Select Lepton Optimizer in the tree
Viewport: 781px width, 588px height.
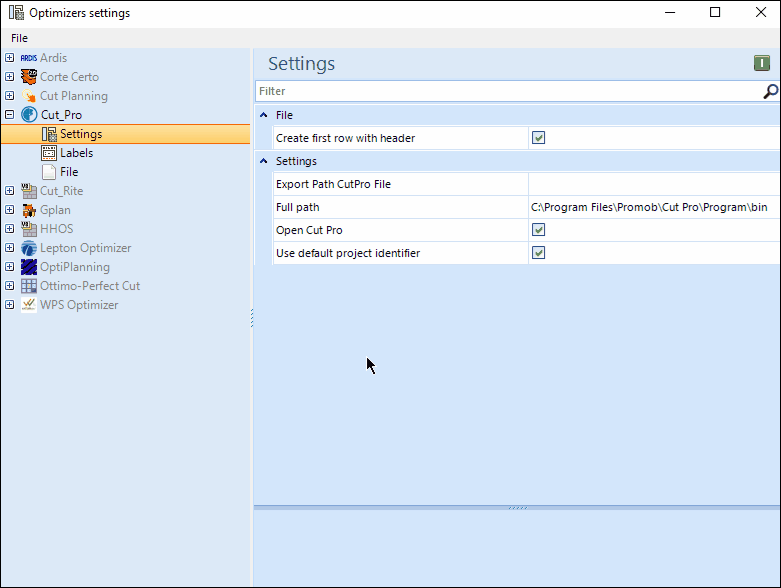point(85,248)
